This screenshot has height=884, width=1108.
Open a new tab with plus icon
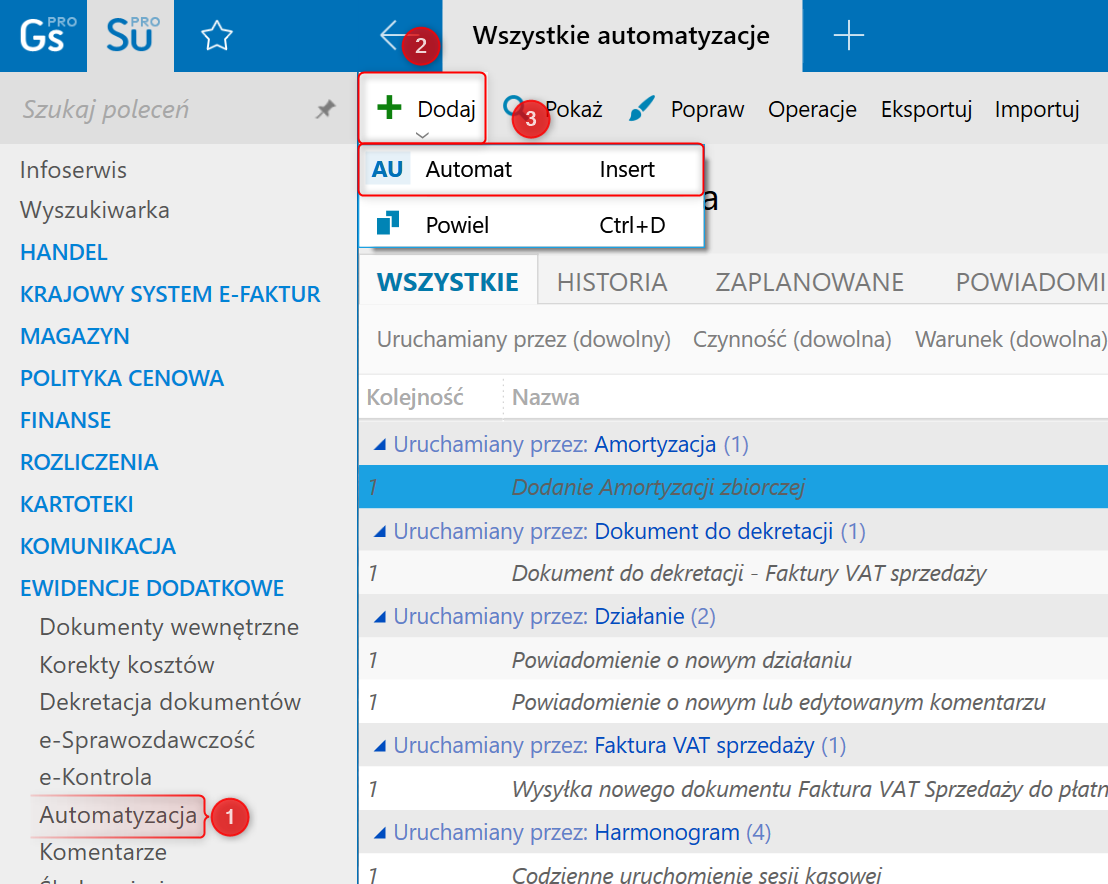848,36
